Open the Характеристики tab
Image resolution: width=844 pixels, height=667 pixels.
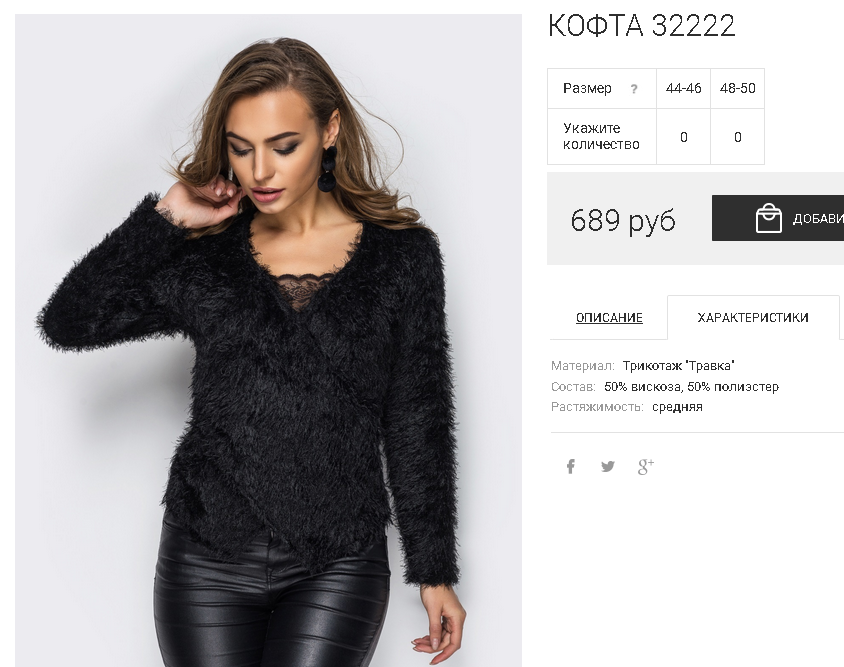[x=752, y=318]
